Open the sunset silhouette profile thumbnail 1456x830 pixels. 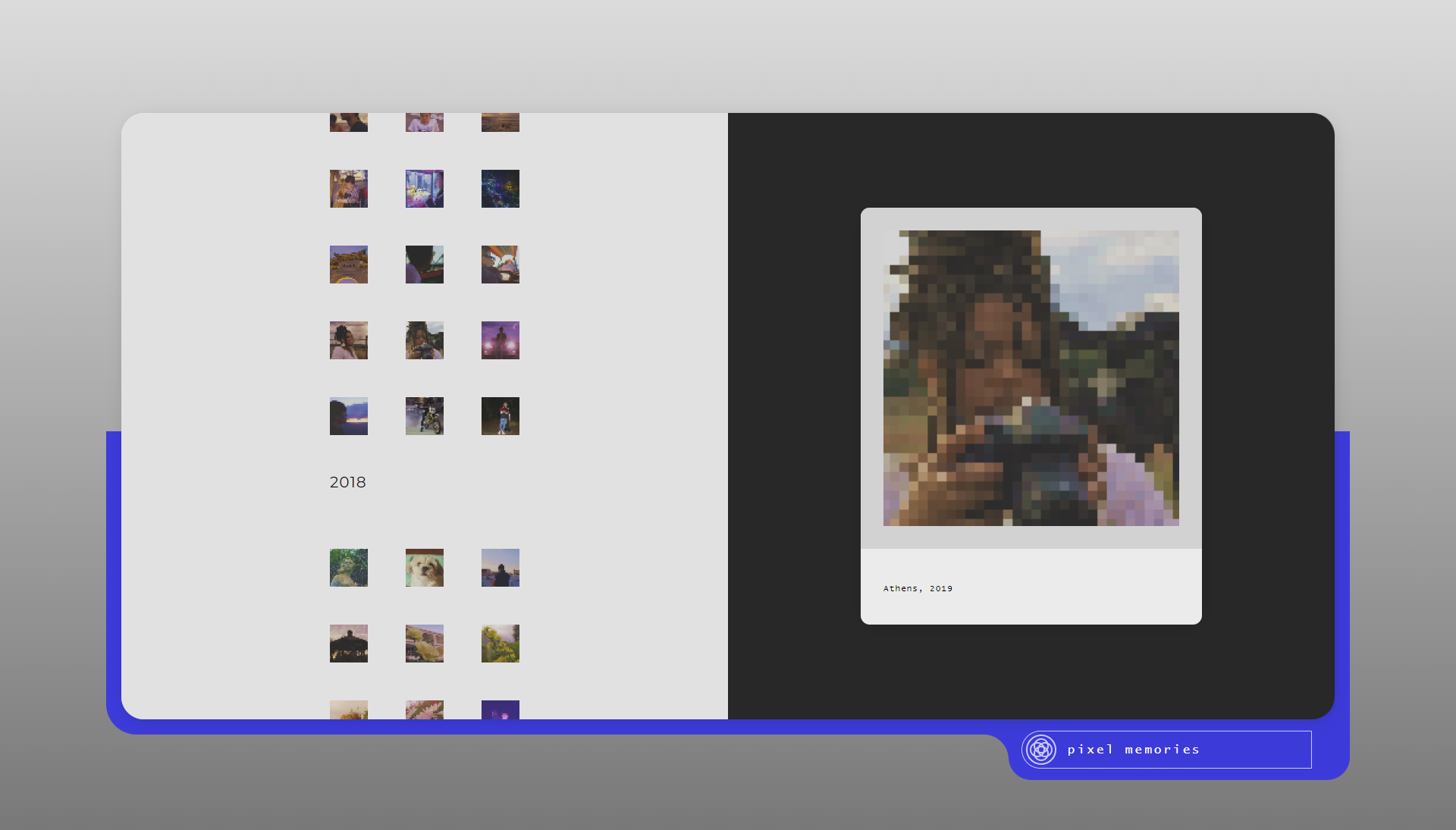(x=349, y=416)
